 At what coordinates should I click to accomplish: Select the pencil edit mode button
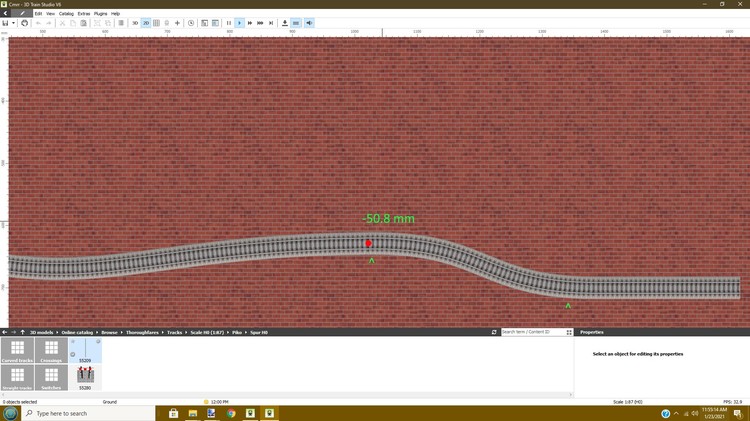[x=22, y=13]
